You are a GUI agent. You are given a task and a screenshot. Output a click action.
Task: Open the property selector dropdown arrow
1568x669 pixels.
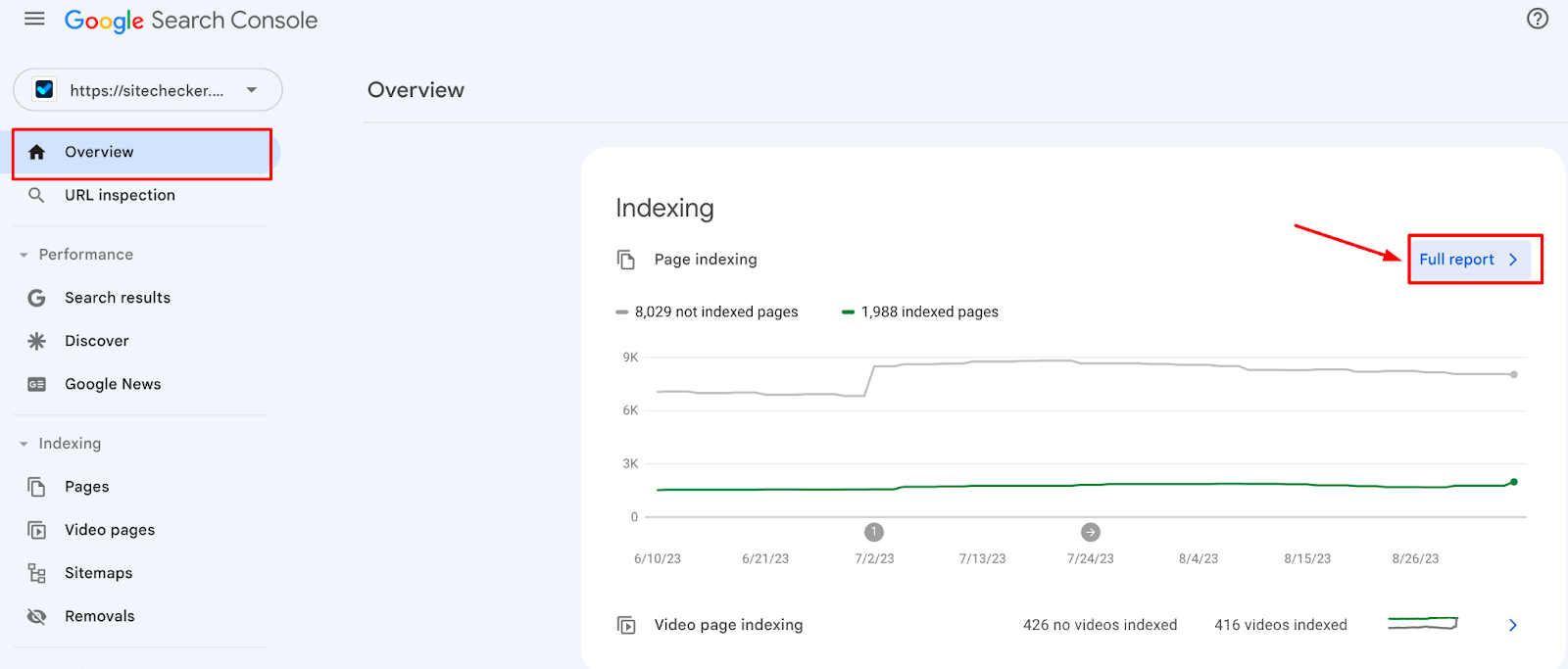point(252,90)
